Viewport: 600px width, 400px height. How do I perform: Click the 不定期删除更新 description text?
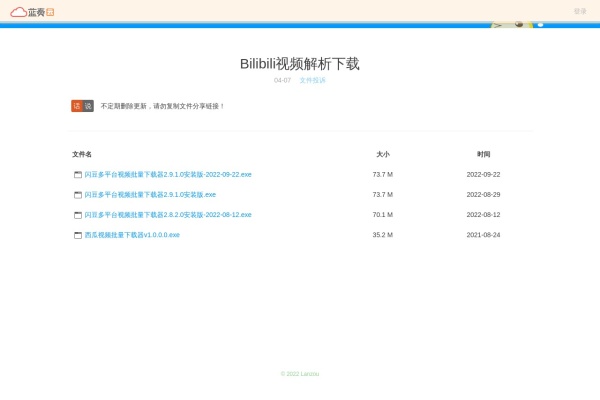(162, 106)
